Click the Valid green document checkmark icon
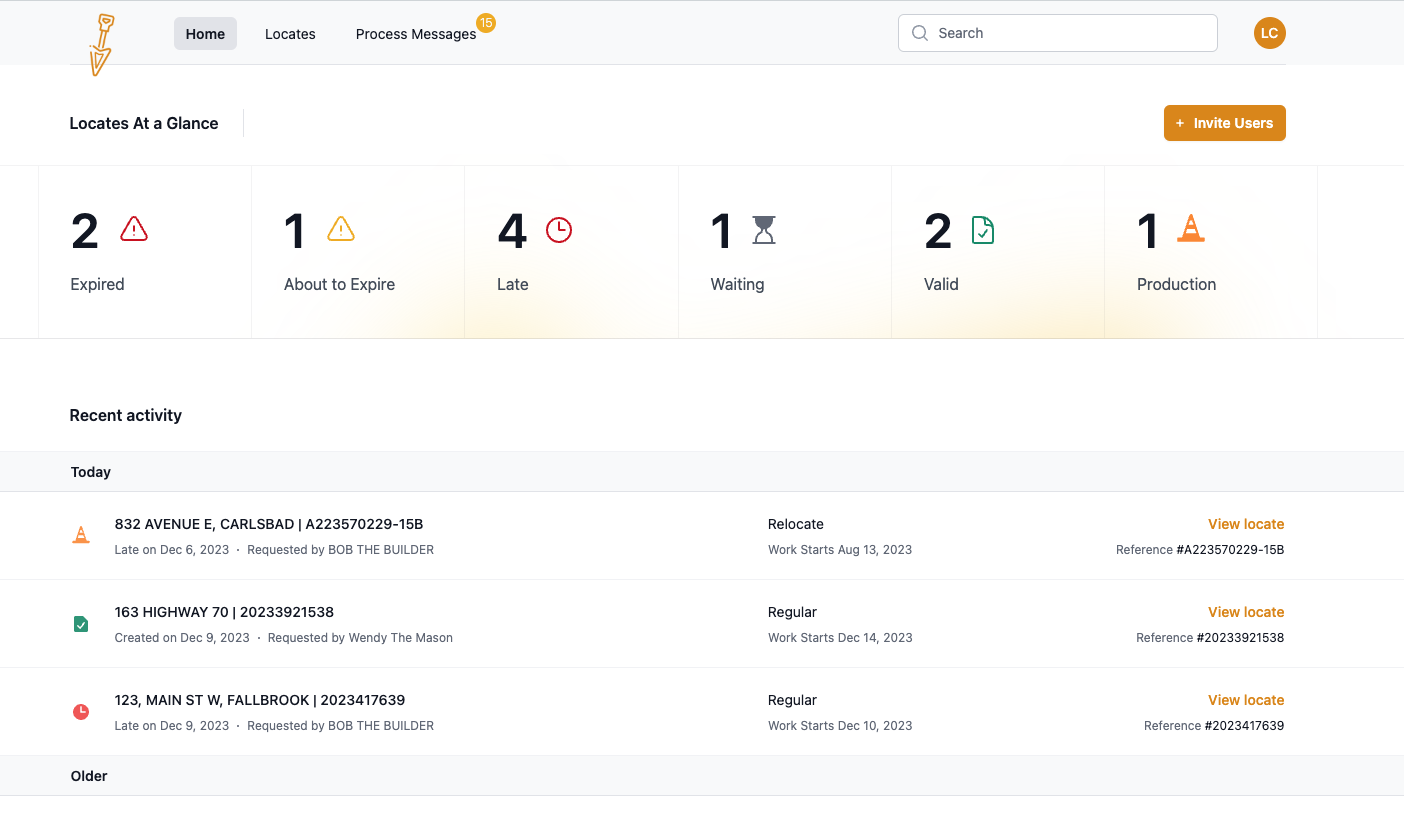 tap(982, 229)
